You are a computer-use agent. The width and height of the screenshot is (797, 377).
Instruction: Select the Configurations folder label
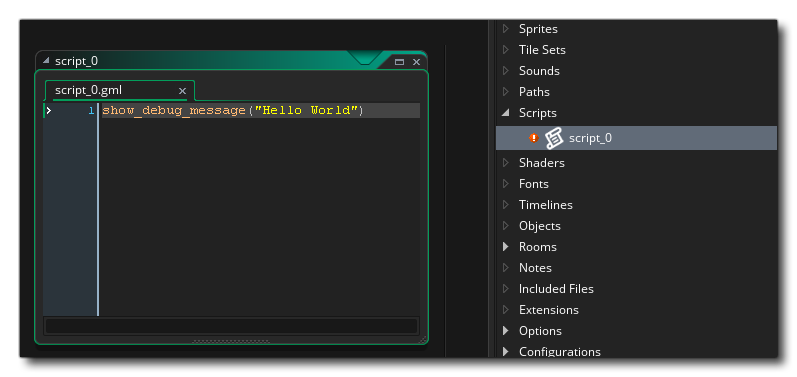pyautogui.click(x=559, y=352)
